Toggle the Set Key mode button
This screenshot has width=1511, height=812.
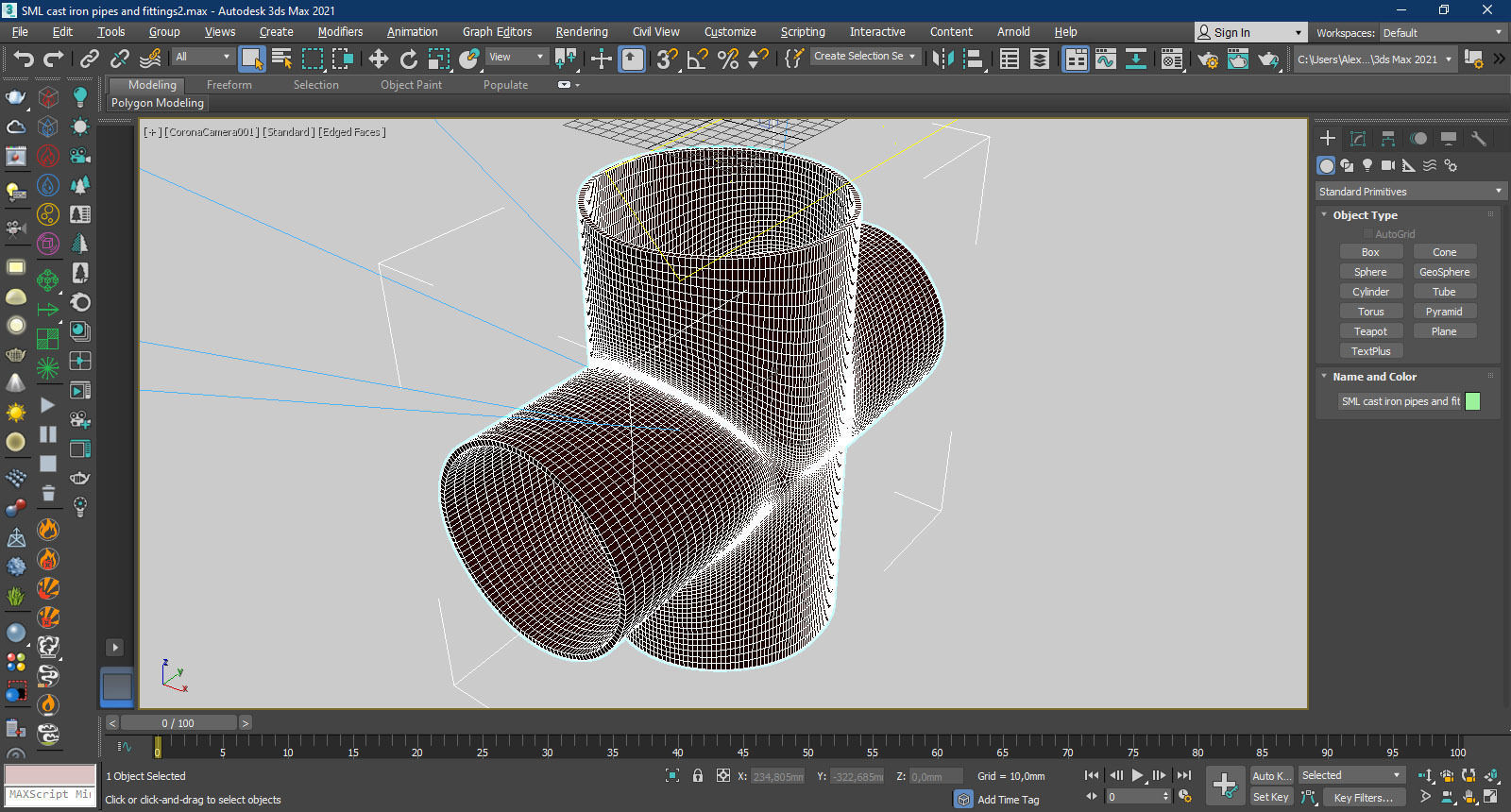[1271, 797]
